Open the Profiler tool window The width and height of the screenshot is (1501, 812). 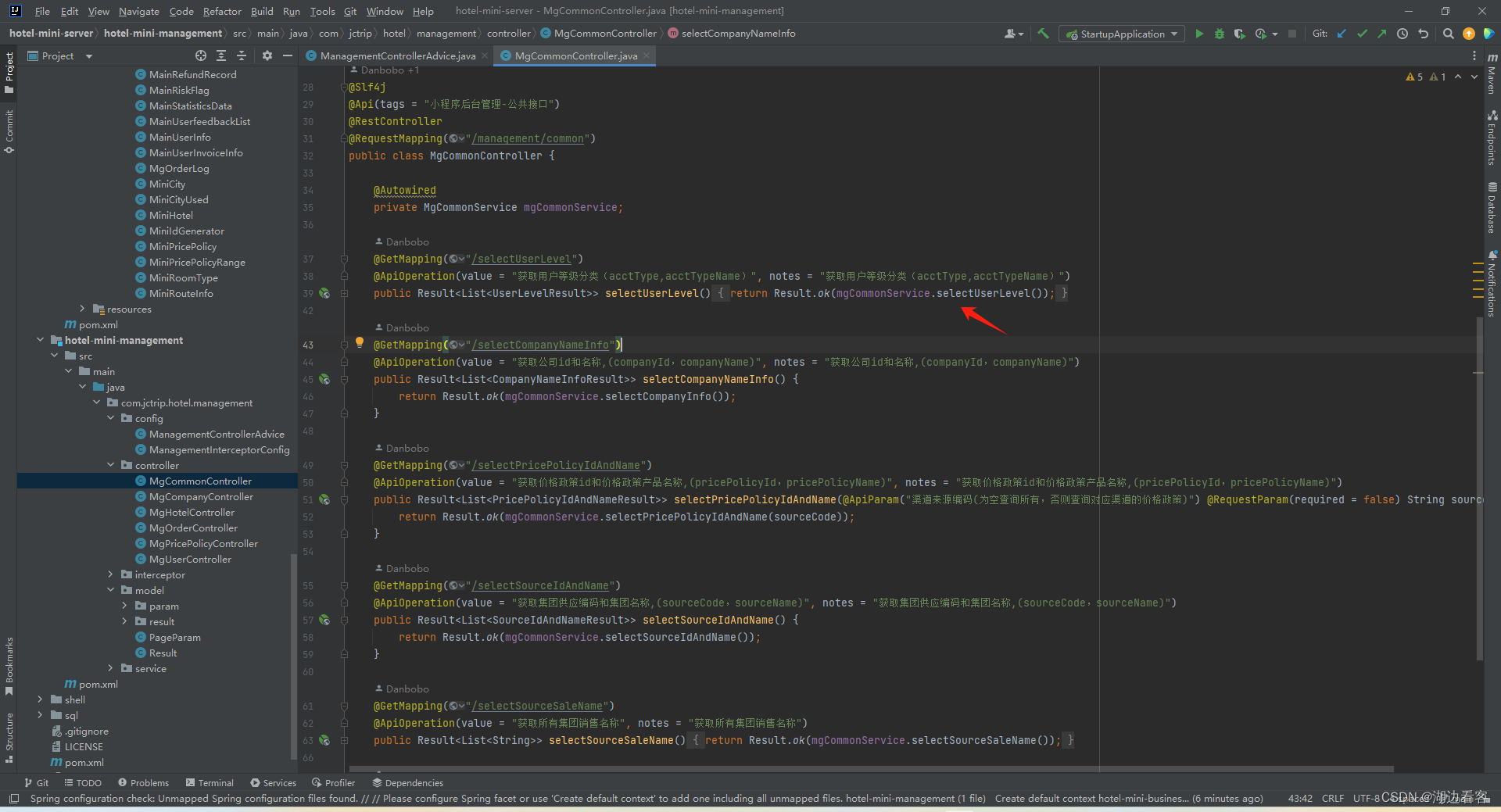333,783
